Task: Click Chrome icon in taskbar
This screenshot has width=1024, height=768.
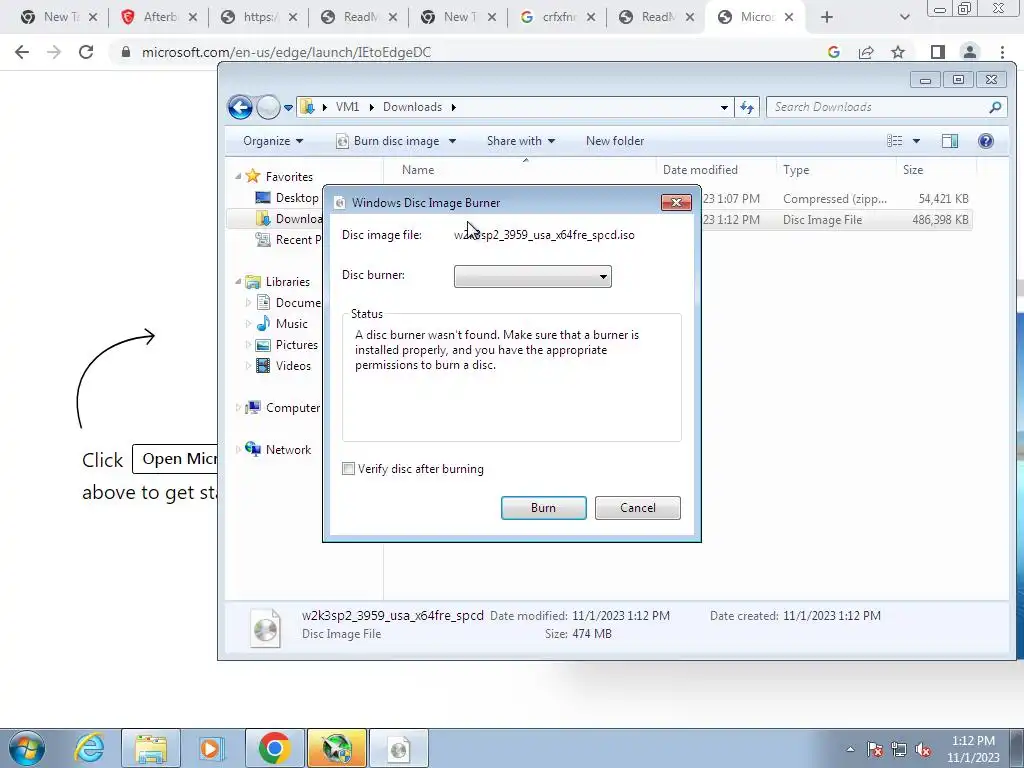Action: click(274, 748)
